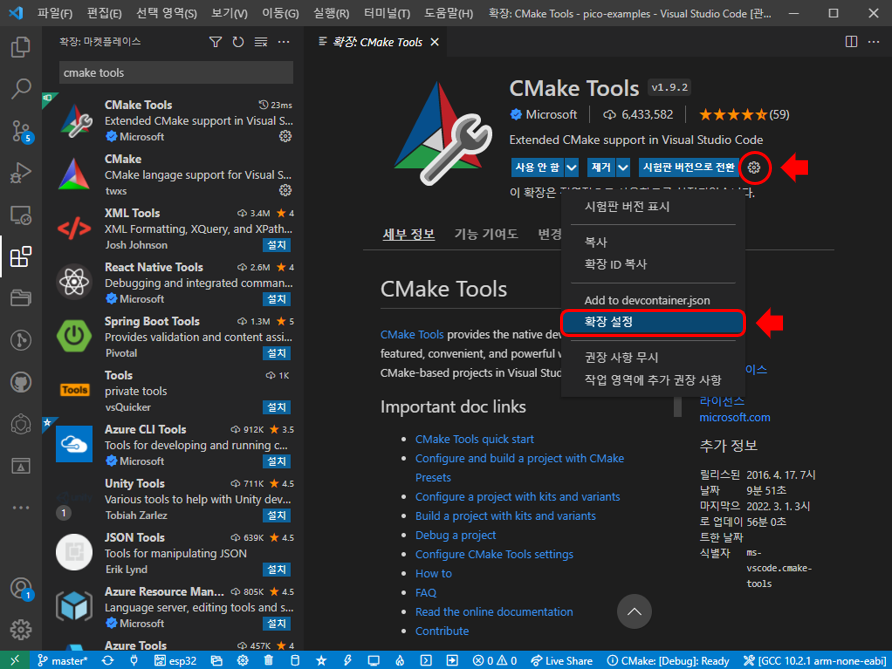Choose 확장 ID 복사 menu entry
The width and height of the screenshot is (892, 669).
coord(653,265)
